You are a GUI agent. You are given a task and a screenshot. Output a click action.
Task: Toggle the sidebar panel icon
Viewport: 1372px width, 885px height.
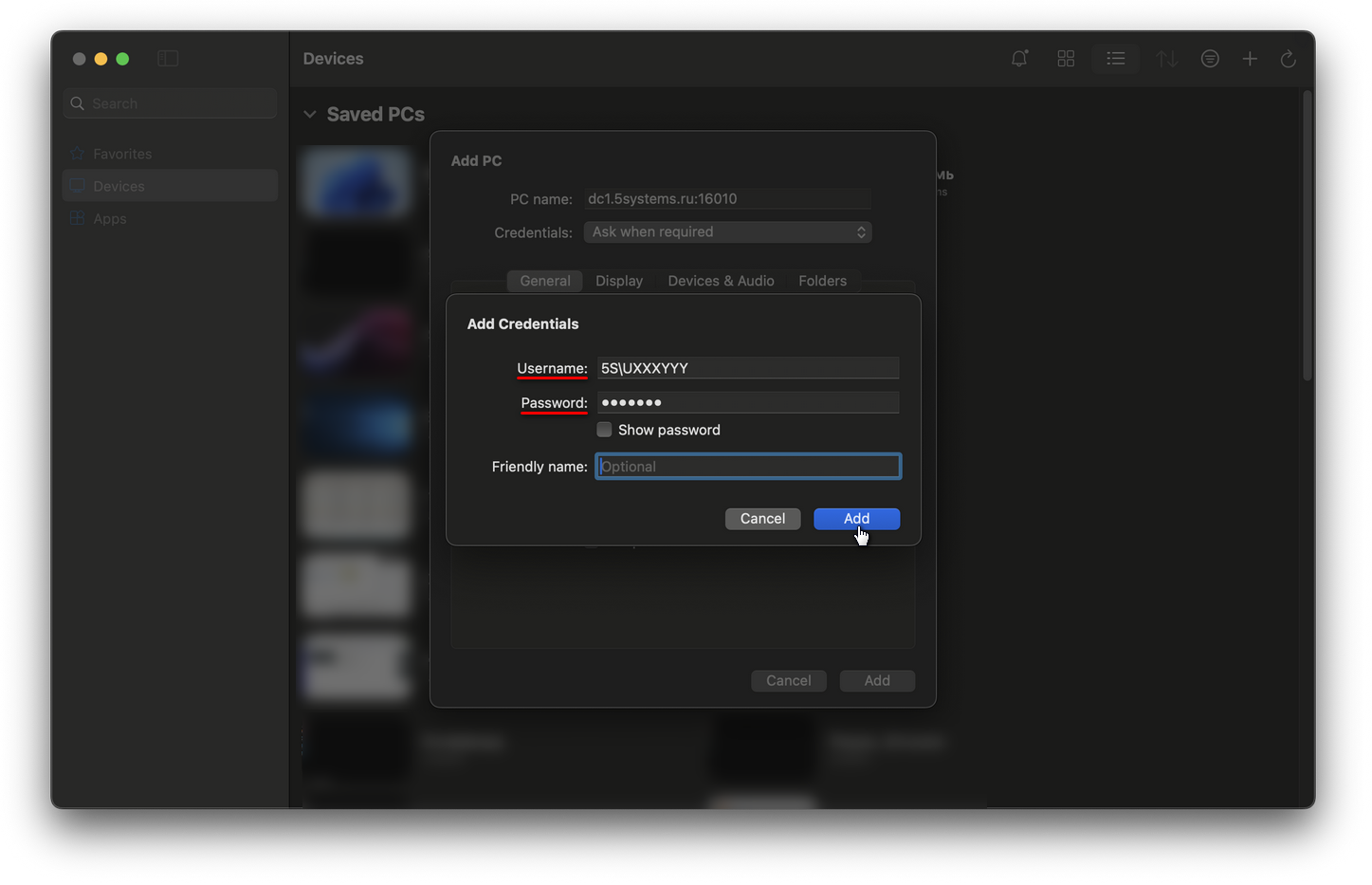click(x=168, y=59)
